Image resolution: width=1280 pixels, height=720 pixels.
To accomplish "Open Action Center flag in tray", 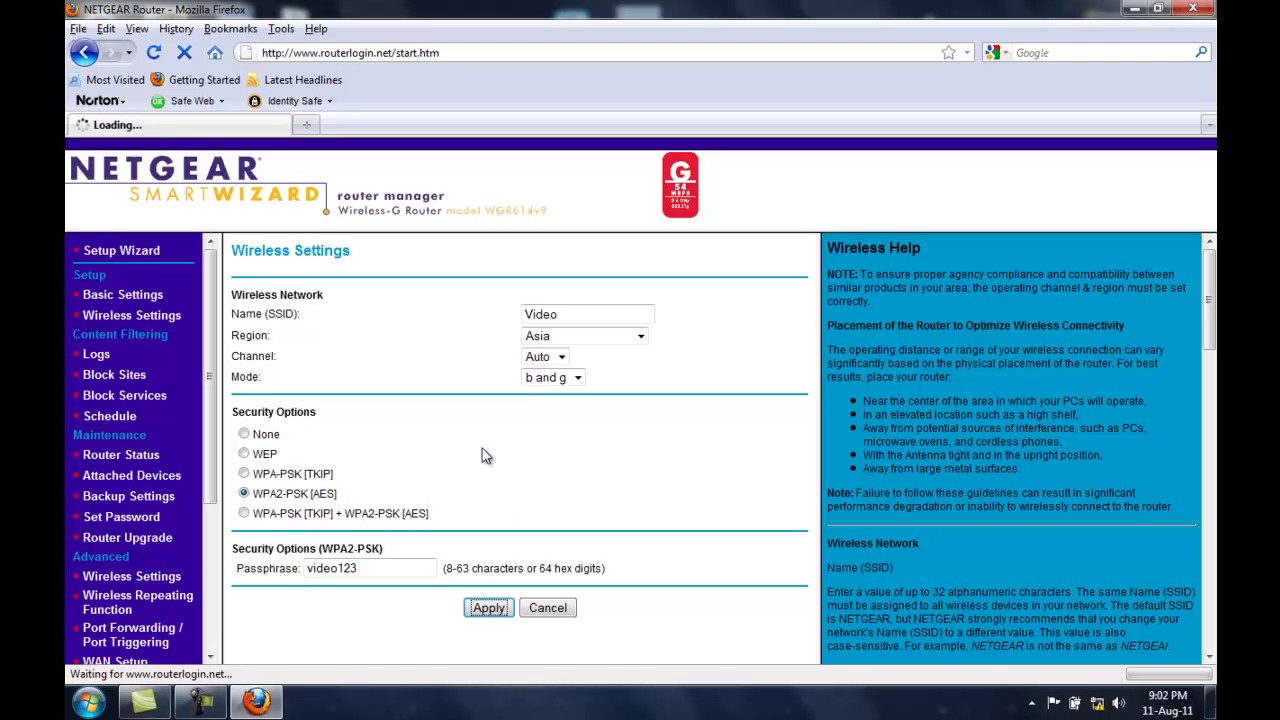I will point(1053,703).
